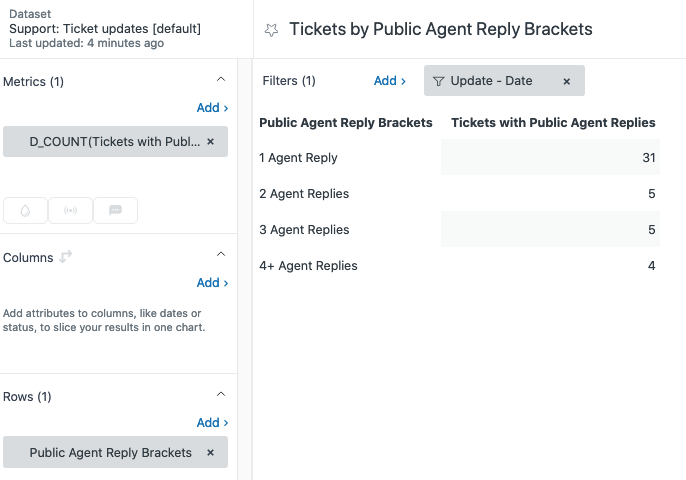Collapse the Columns section

221,256
